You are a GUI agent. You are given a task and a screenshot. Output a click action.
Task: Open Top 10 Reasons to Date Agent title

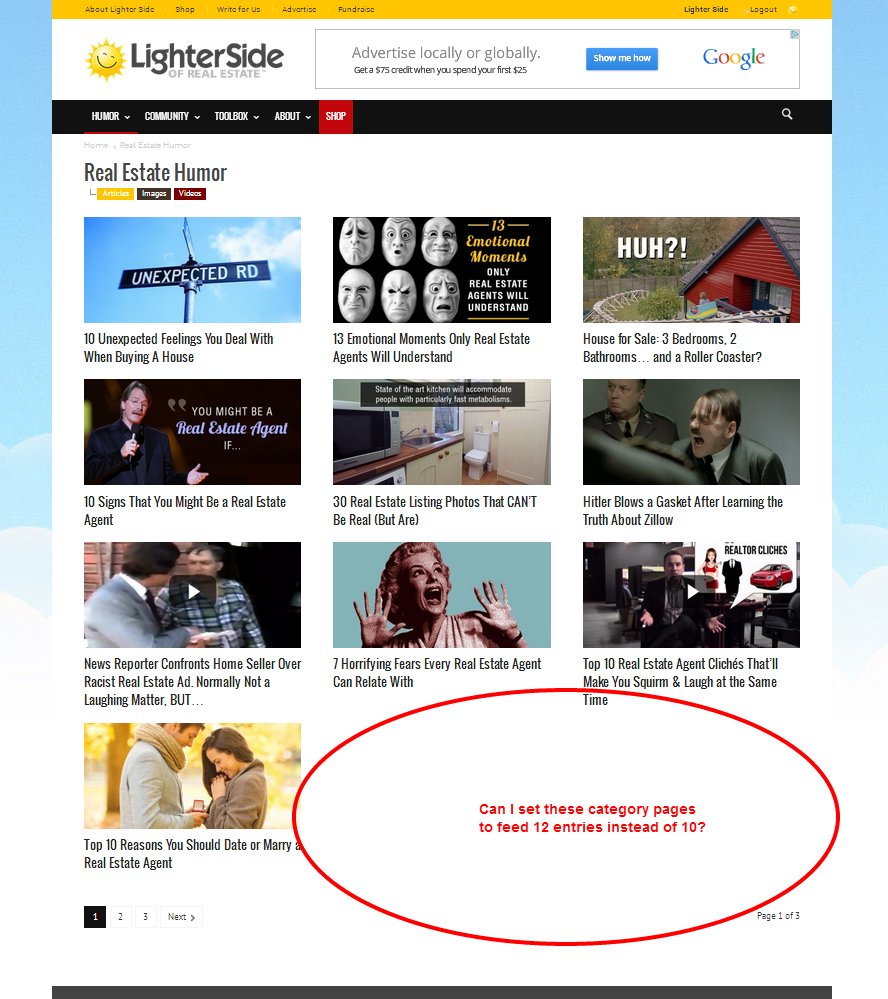192,854
